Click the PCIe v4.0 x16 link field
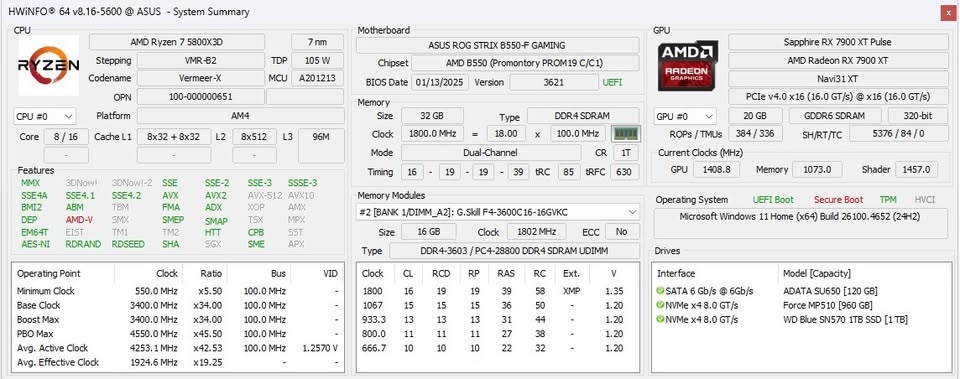 [x=838, y=97]
